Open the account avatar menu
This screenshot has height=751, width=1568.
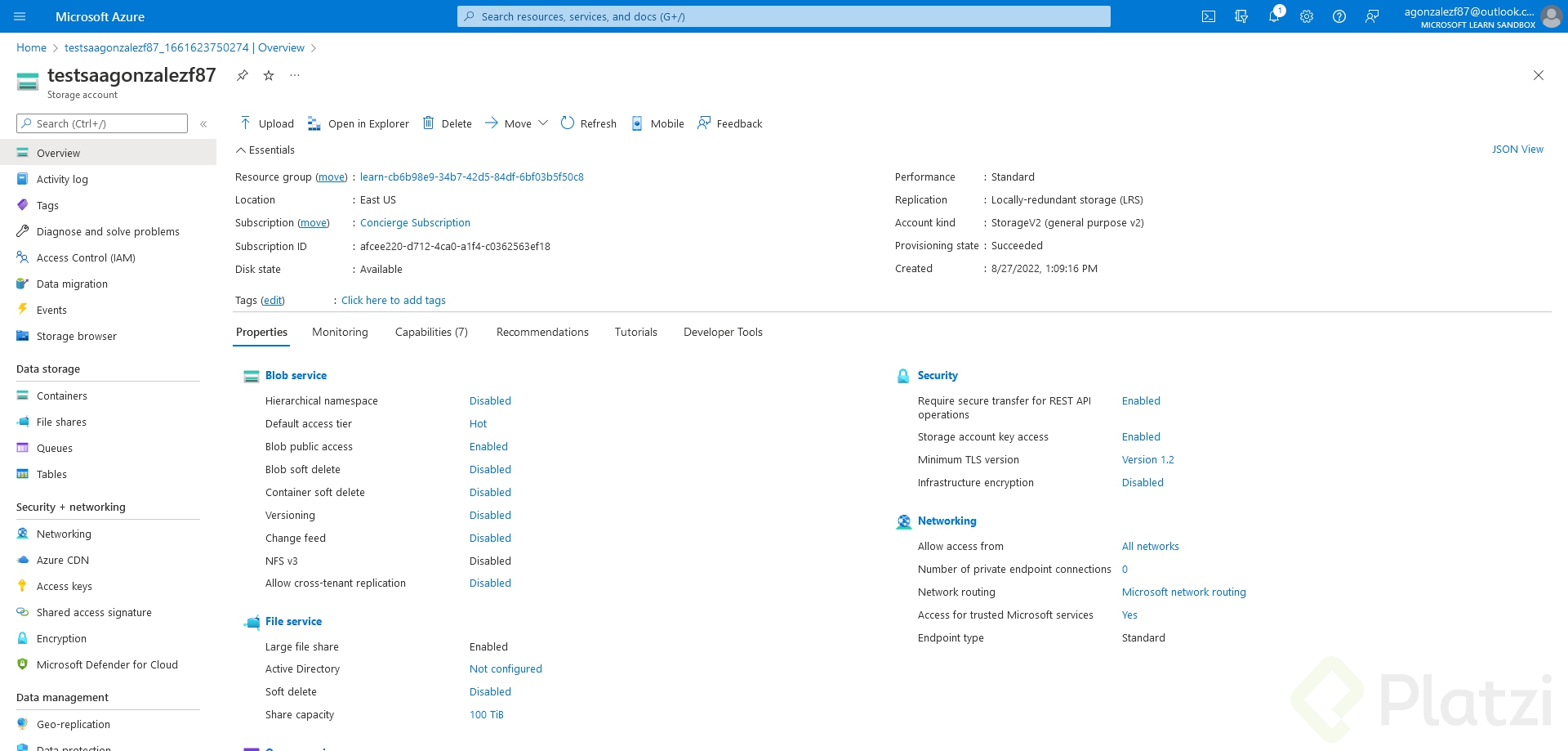[x=1551, y=16]
